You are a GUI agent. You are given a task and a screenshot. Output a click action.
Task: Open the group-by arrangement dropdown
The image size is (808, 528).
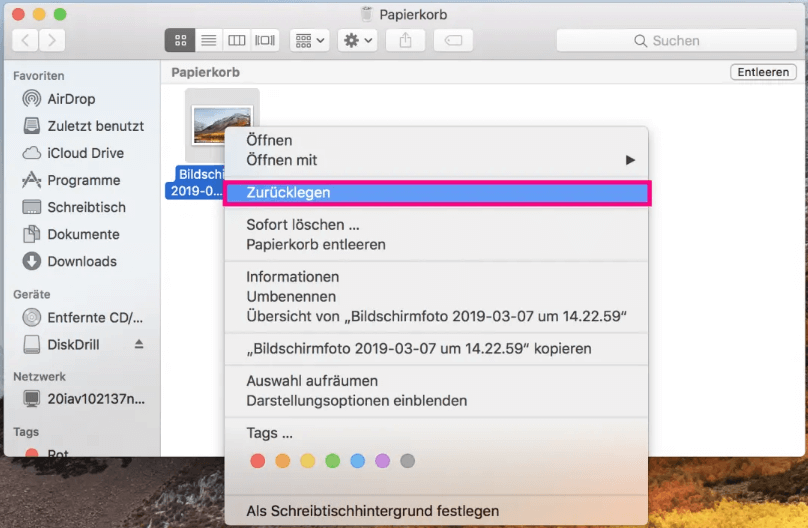coord(309,41)
